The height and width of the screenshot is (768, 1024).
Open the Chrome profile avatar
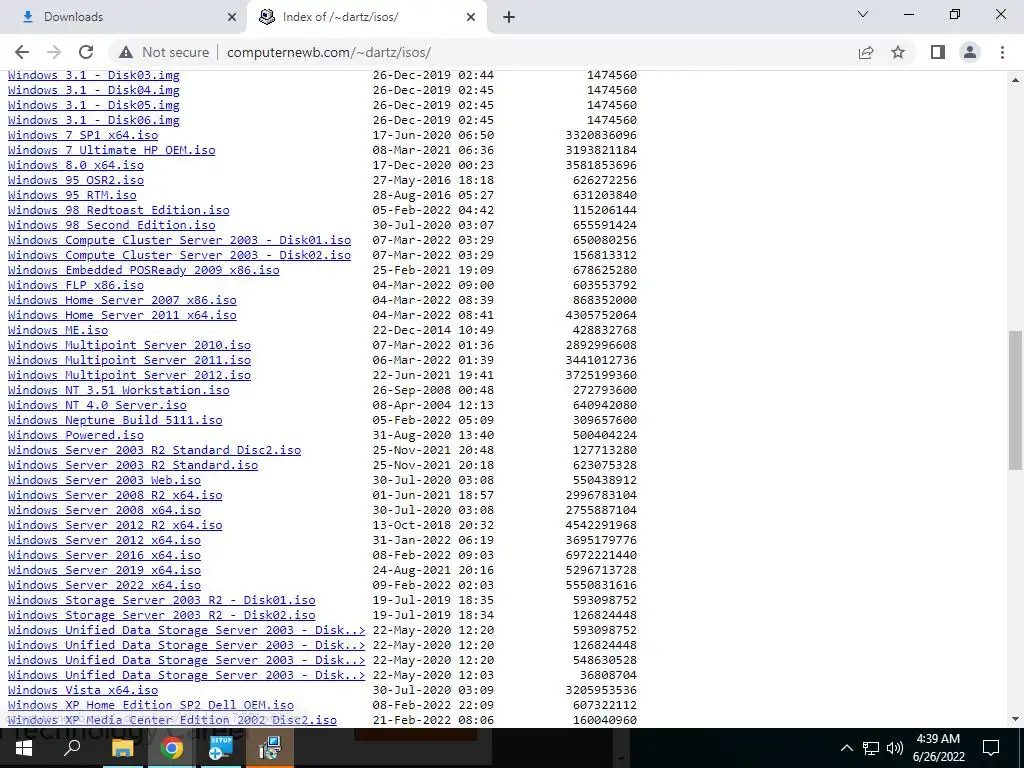(970, 52)
